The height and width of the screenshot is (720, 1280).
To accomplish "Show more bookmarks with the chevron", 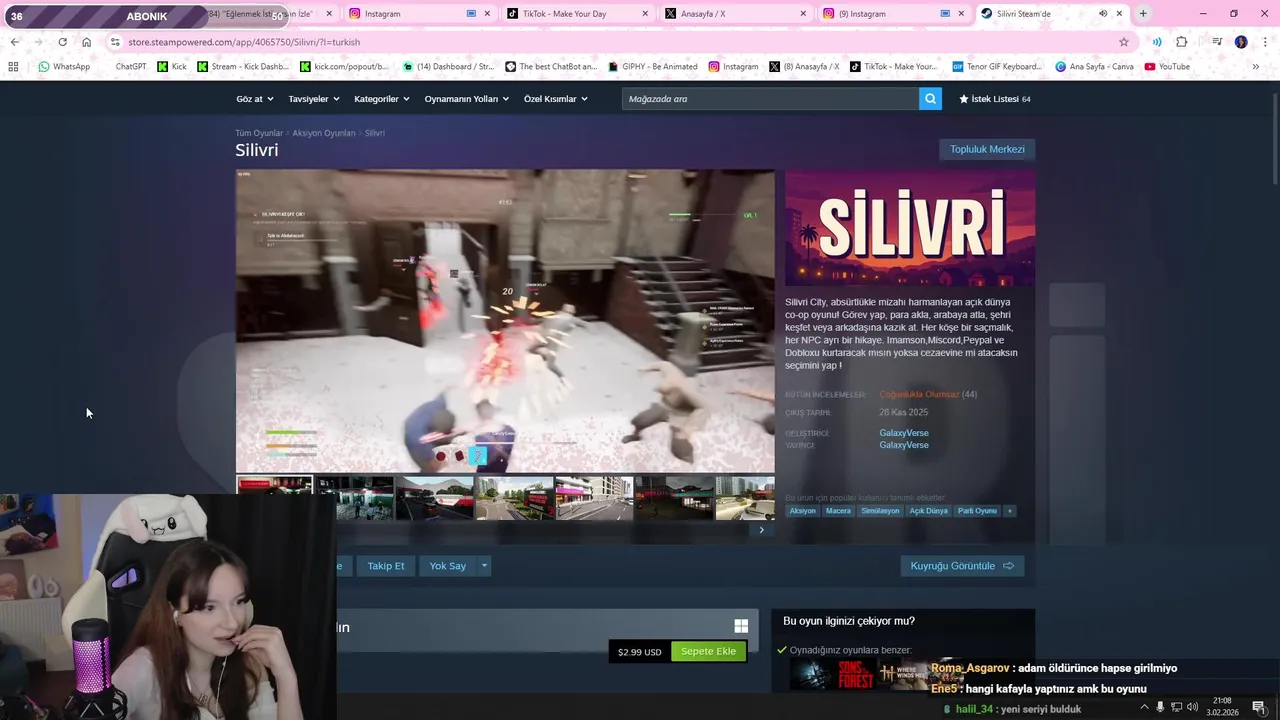I will [1255, 67].
